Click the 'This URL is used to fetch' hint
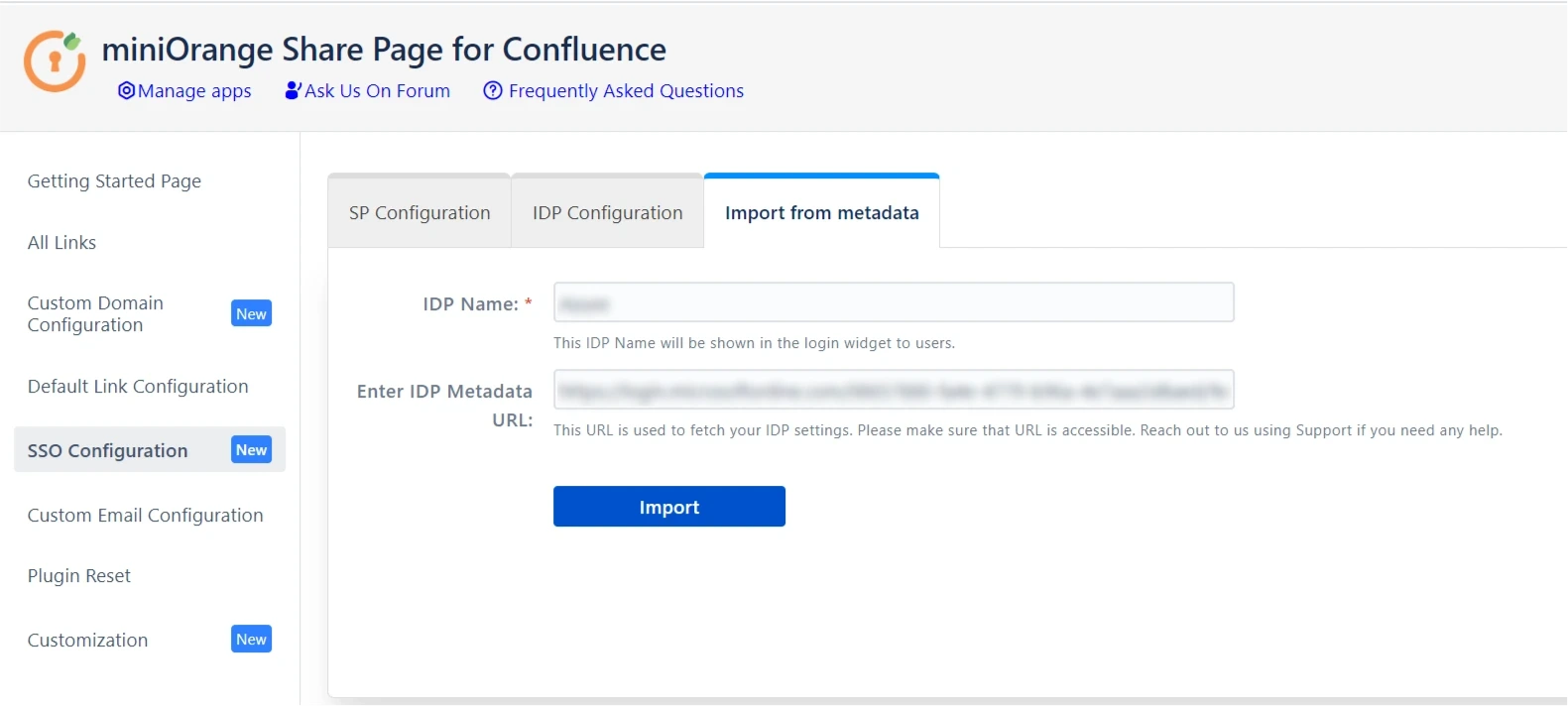Screen dimensions: 1568x706 pyautogui.click(x=1027, y=430)
